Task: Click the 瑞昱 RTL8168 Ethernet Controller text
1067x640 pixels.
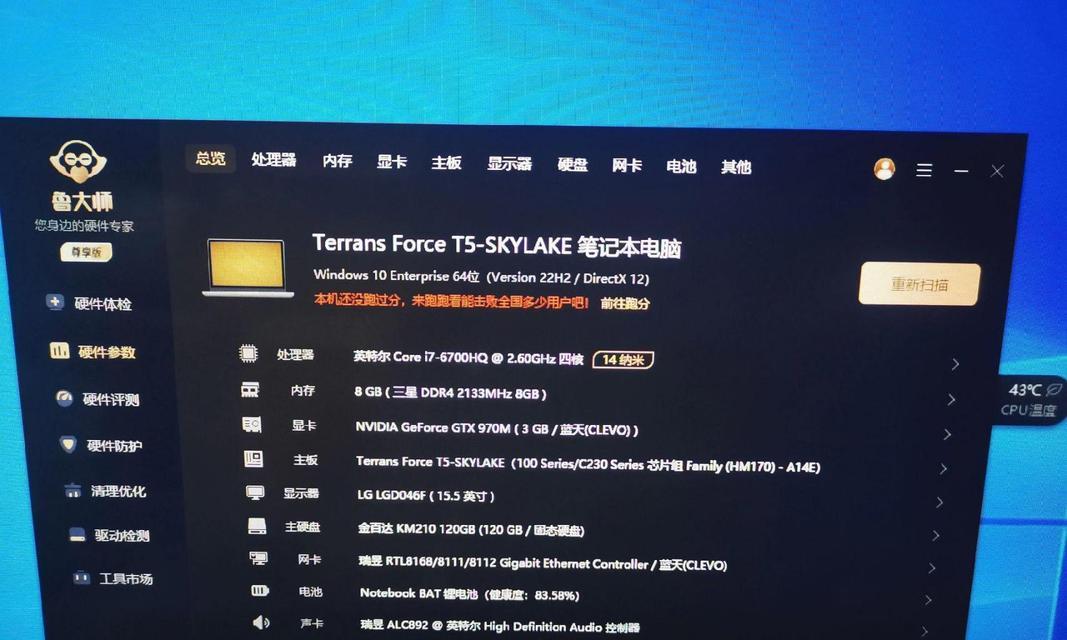Action: click(x=543, y=563)
